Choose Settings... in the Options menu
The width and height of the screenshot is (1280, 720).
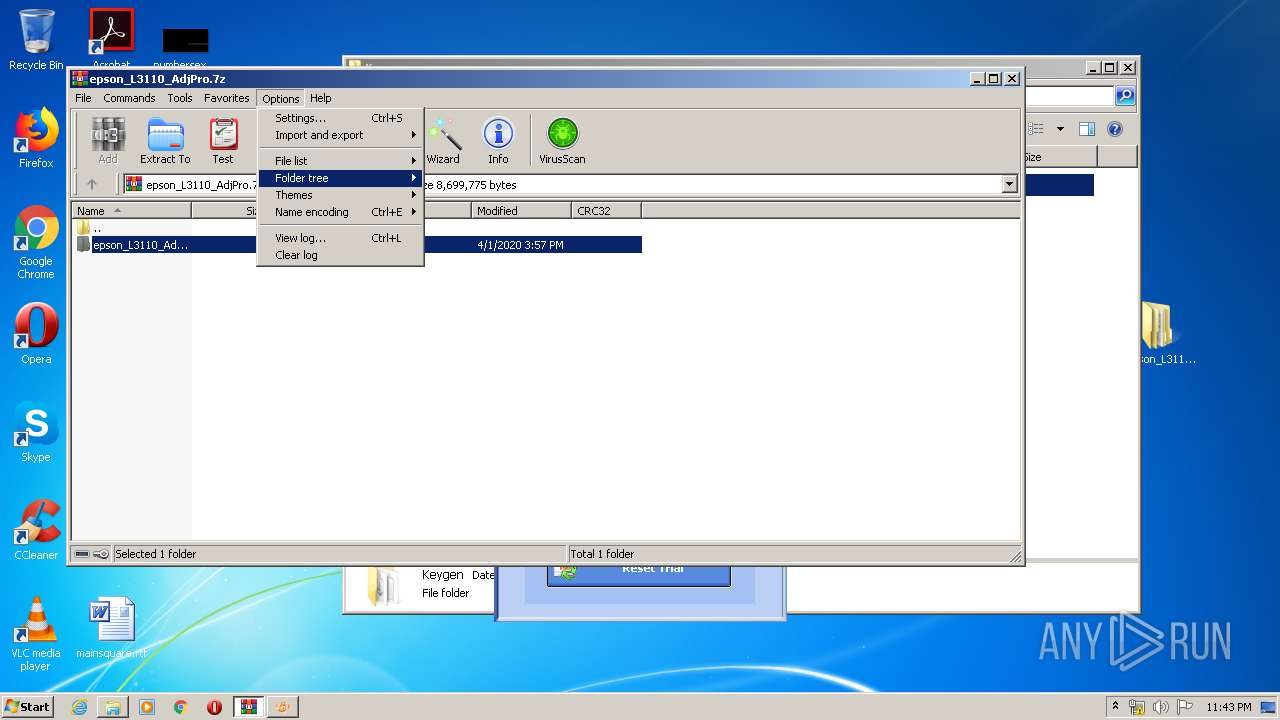[340, 118]
